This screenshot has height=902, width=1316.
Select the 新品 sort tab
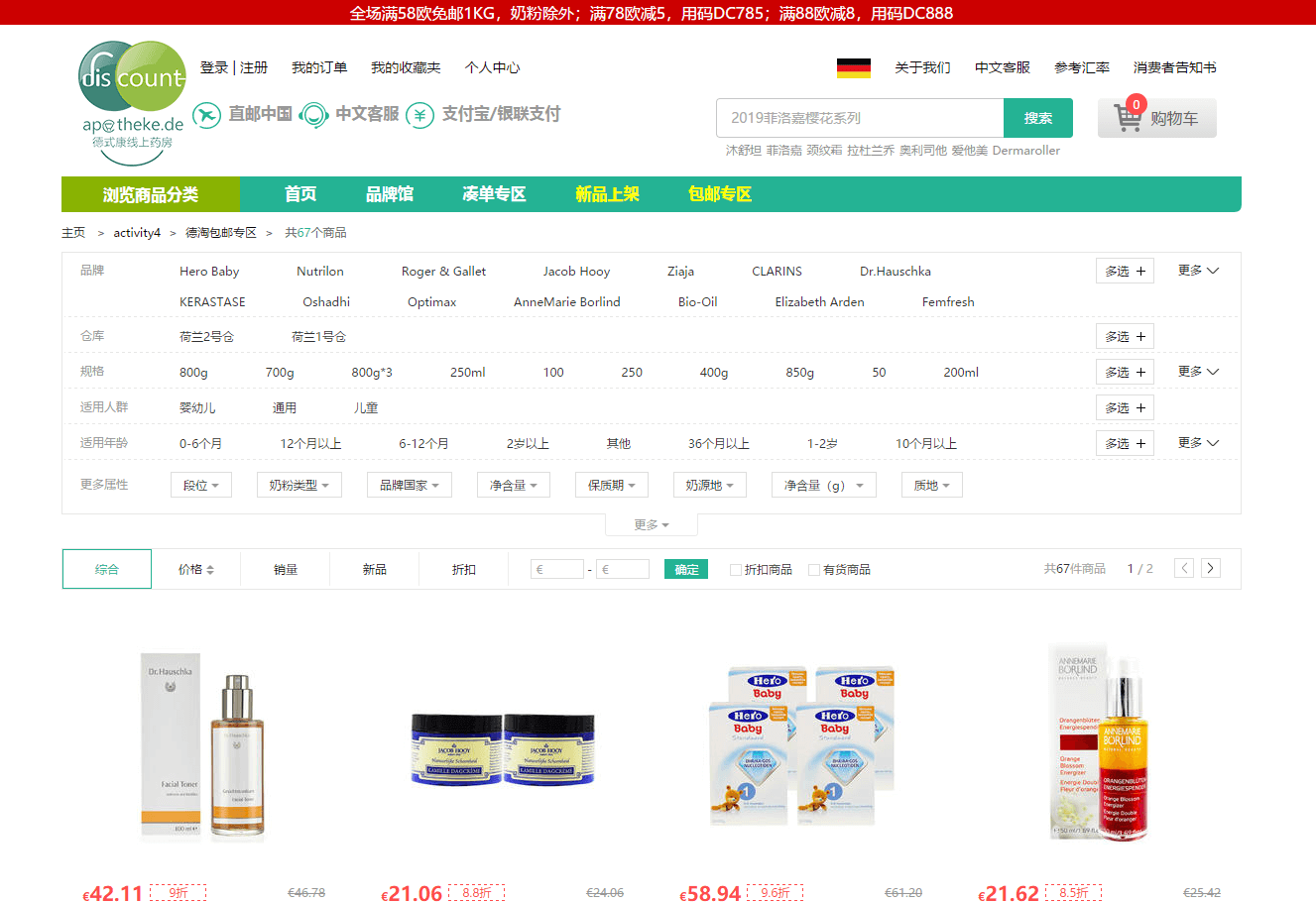tap(375, 569)
